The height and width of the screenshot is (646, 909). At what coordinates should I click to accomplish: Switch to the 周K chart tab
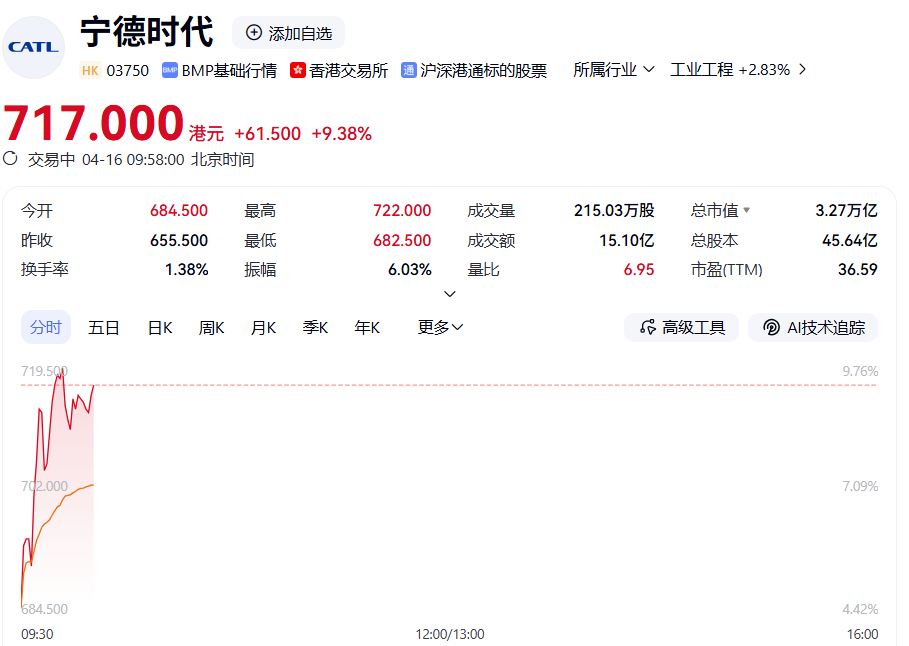pos(212,327)
